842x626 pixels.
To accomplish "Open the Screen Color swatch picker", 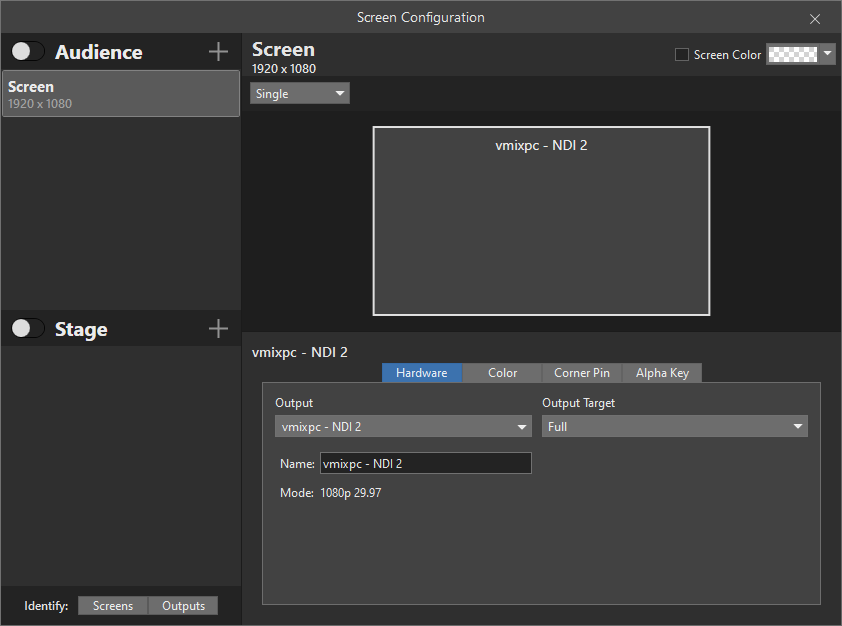I will [792, 55].
